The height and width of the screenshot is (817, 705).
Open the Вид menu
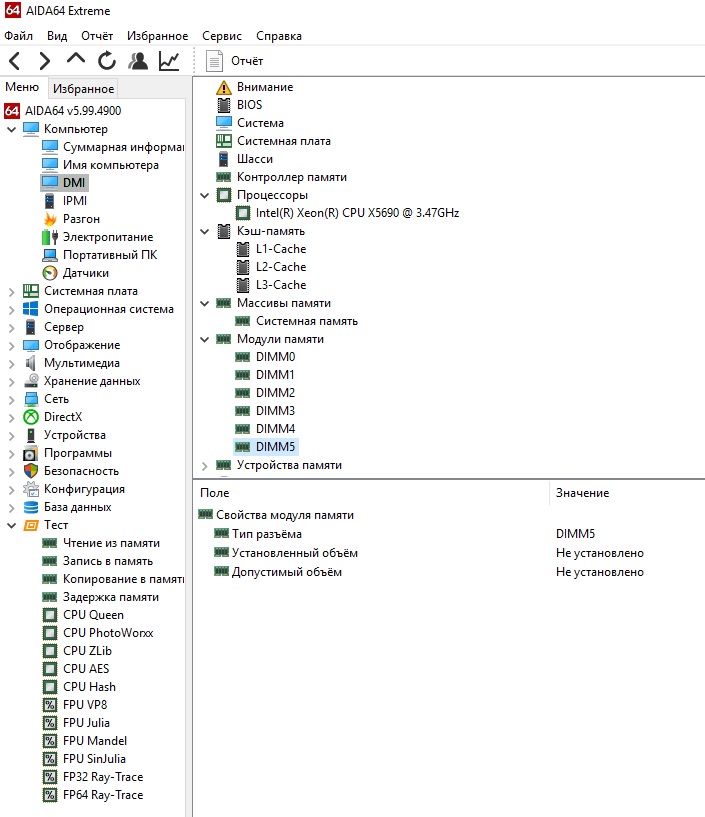pos(57,36)
